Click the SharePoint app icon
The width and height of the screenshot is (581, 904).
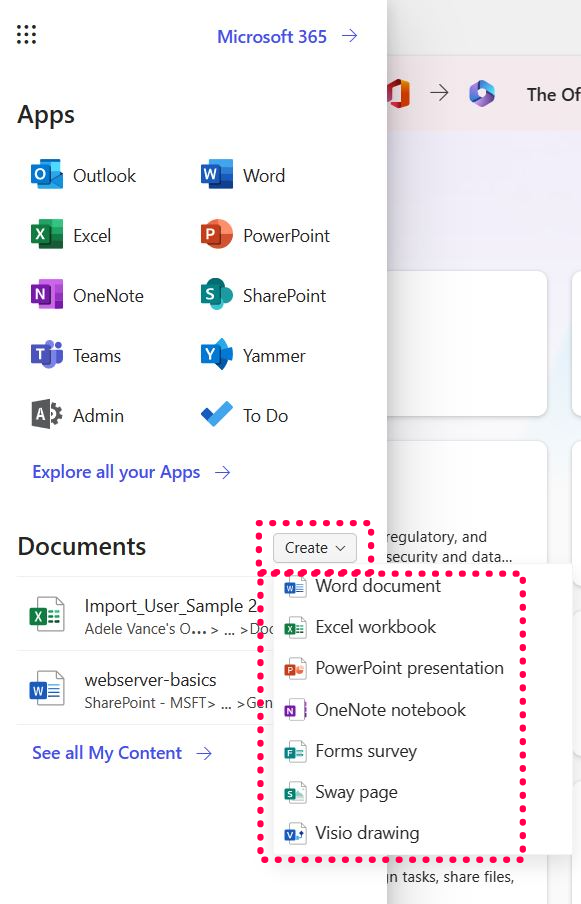point(217,295)
